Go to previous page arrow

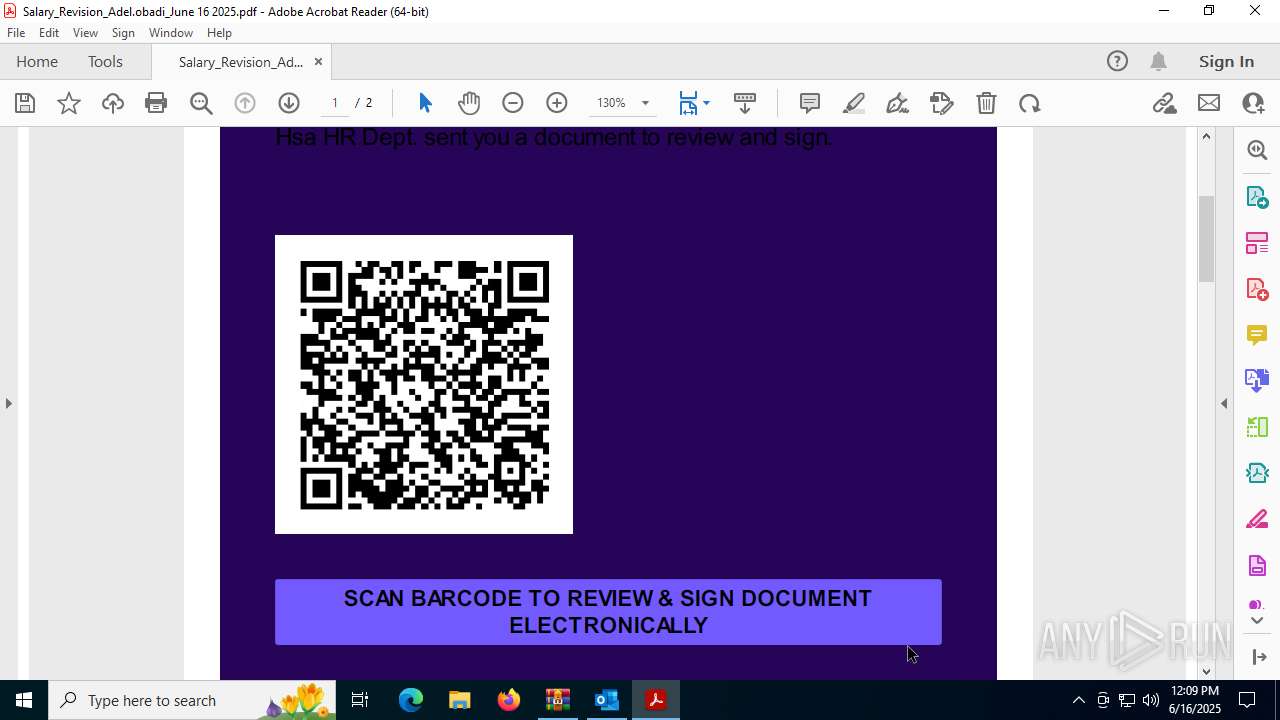point(245,103)
